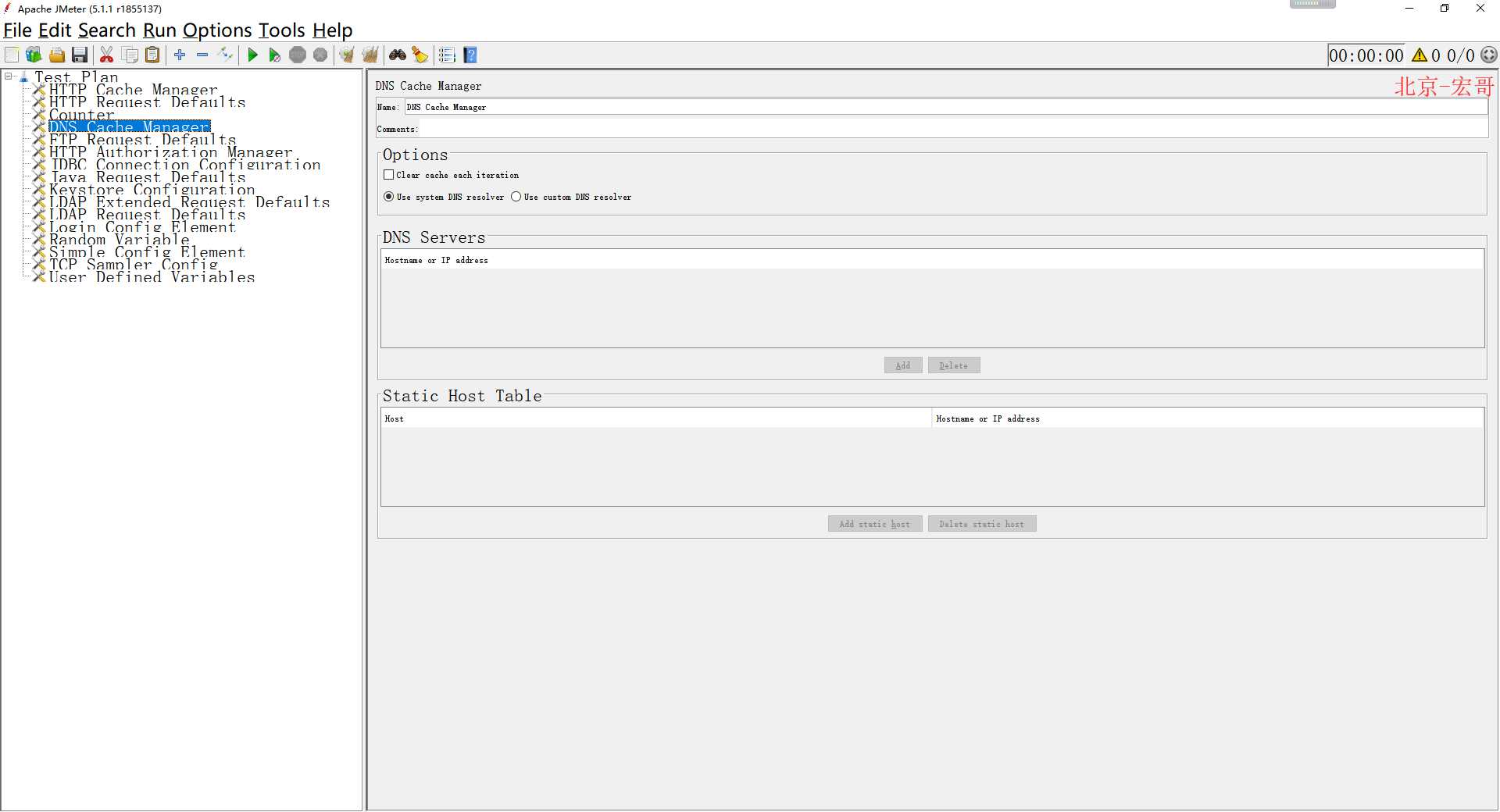The width and height of the screenshot is (1500, 812).
Task: Open the Run menu
Action: click(x=159, y=30)
